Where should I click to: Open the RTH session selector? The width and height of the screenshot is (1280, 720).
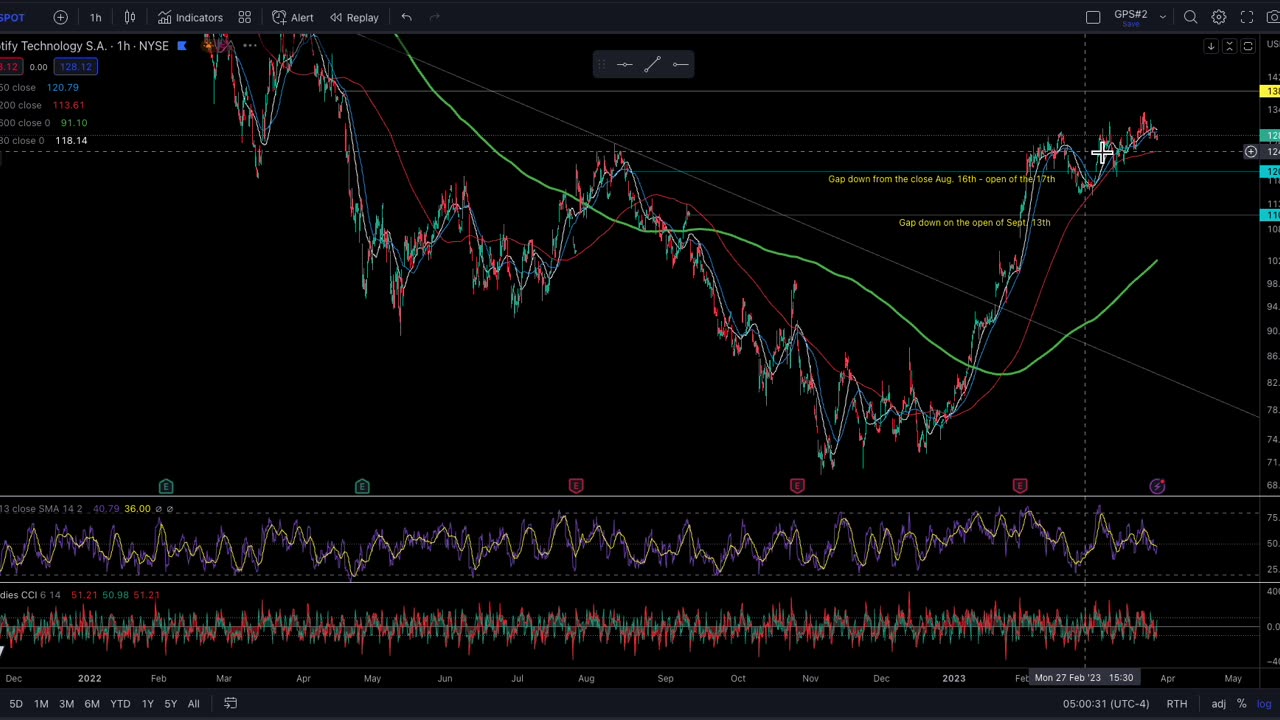pos(1177,704)
